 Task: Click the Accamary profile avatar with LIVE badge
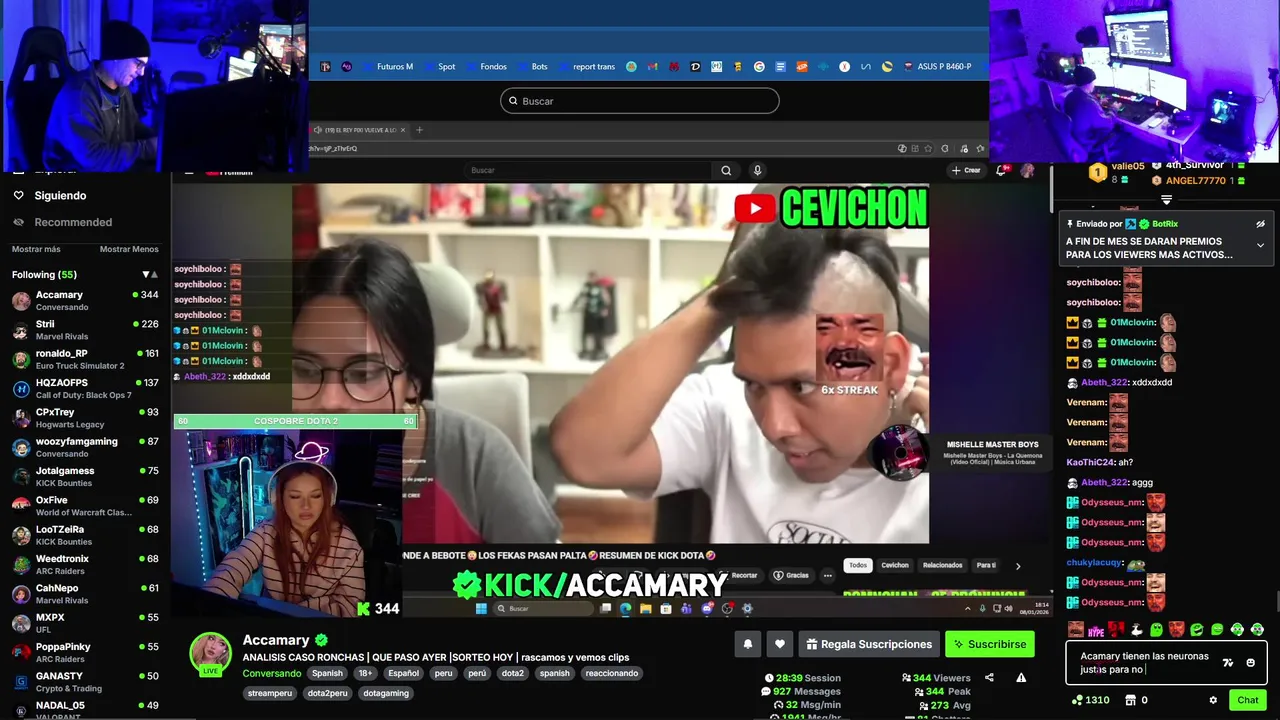[x=210, y=655]
